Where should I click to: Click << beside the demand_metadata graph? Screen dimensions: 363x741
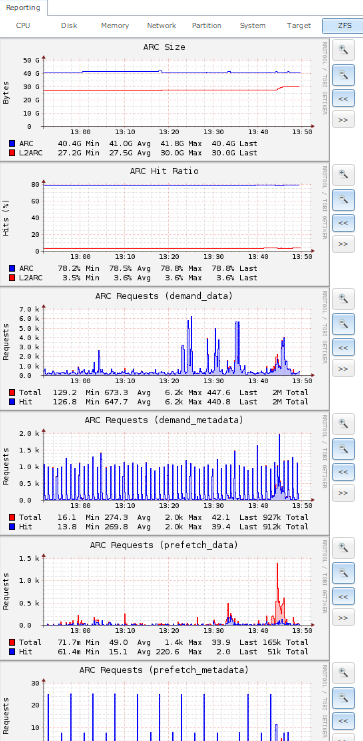pos(343,472)
